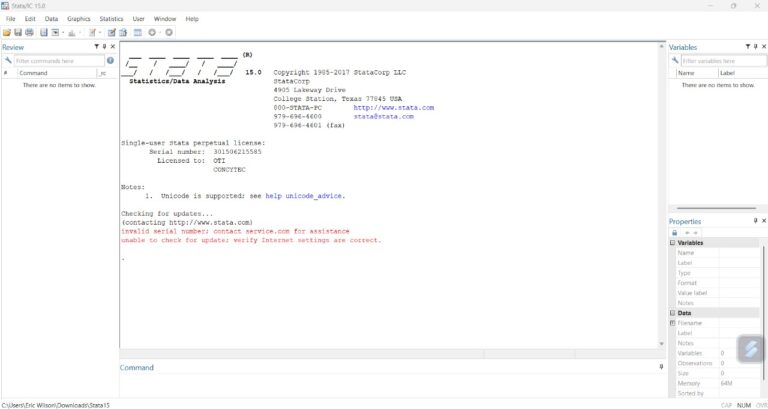The image size is (768, 409).
Task: Click the wrench icon in Review panel
Action: pos(7,61)
